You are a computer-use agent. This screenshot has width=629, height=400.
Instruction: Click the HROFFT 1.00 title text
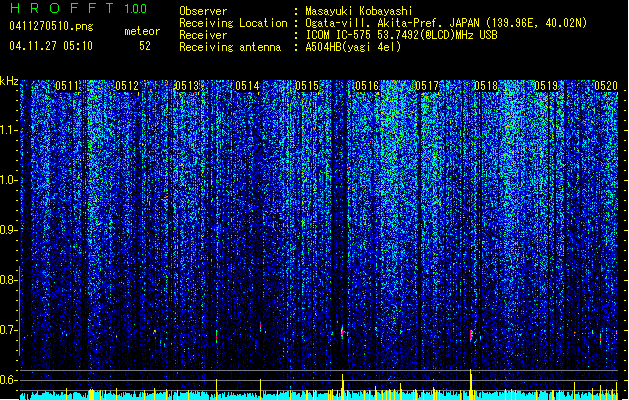[x=79, y=8]
